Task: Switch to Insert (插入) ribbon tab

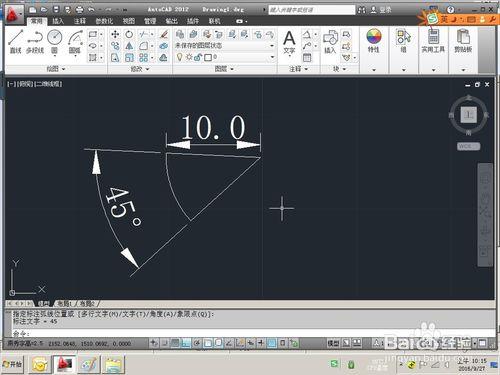Action: click(x=58, y=21)
